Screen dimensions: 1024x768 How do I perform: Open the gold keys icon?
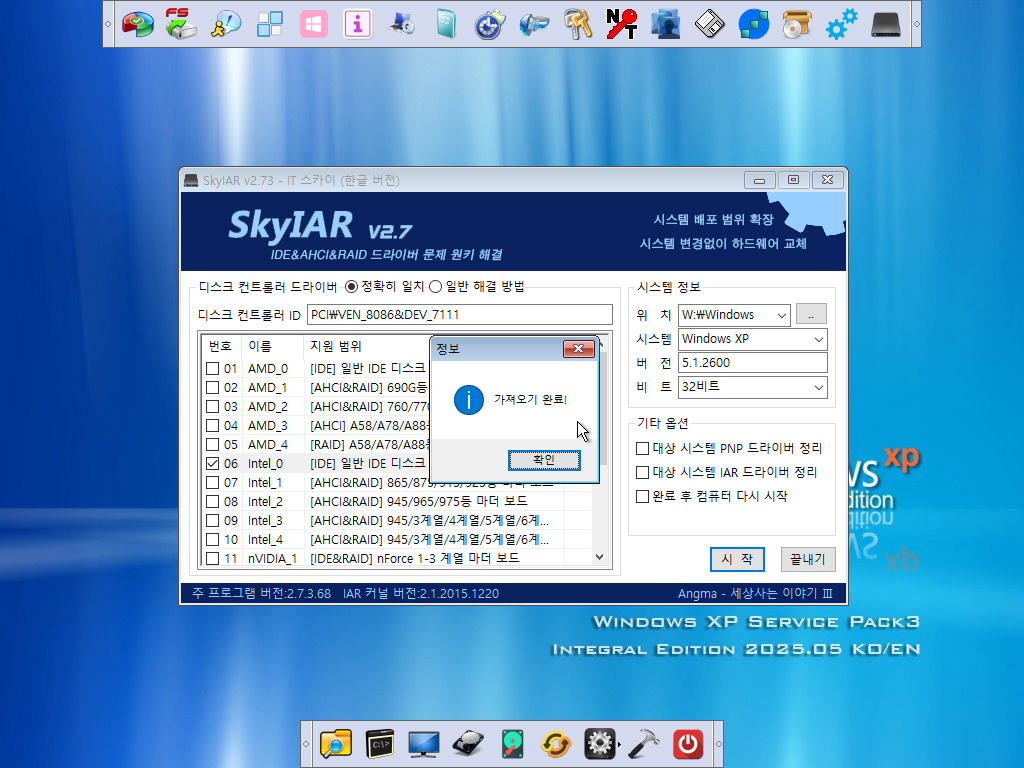tap(578, 24)
